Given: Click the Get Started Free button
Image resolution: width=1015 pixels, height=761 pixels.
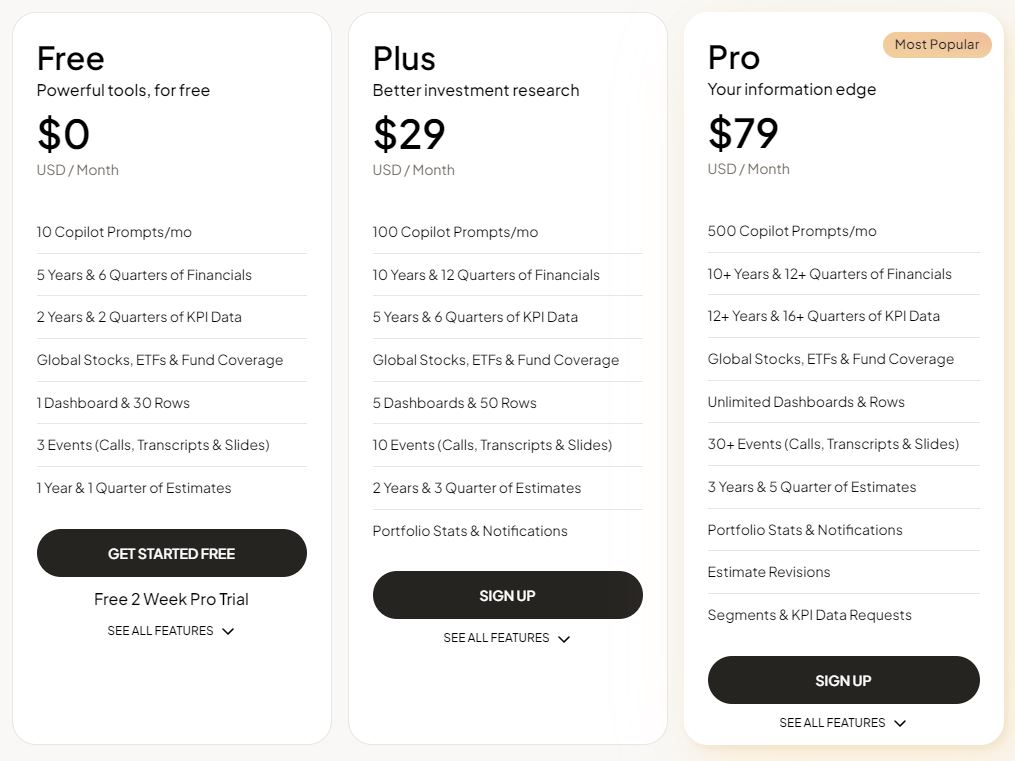Looking at the screenshot, I should pos(171,553).
